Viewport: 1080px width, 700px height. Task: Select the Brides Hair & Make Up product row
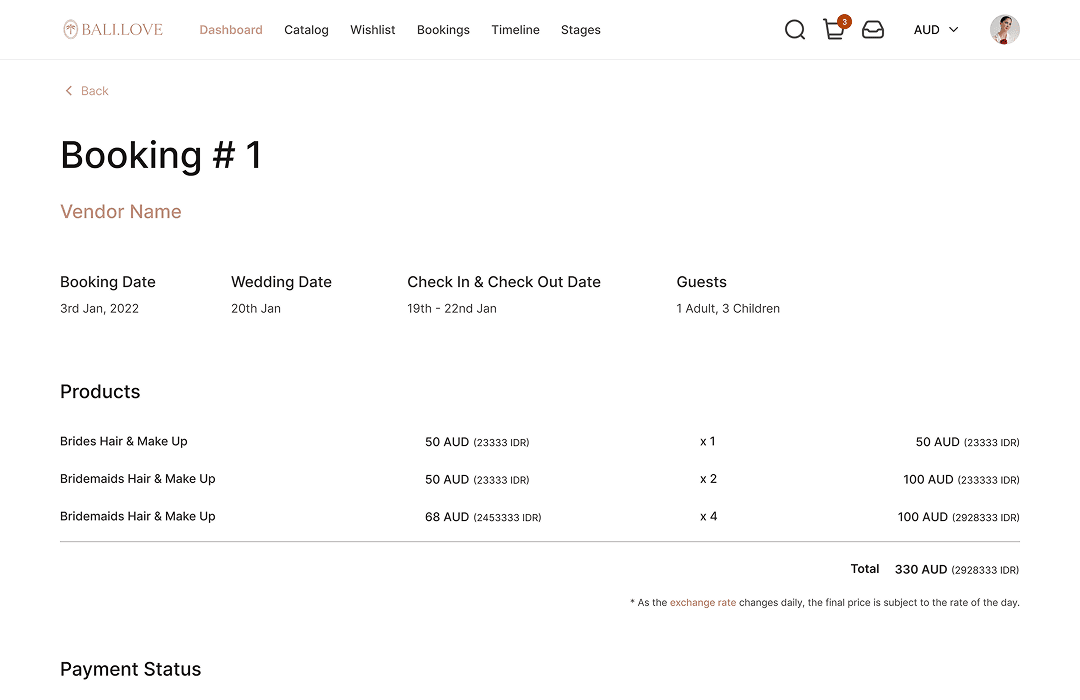click(x=123, y=441)
